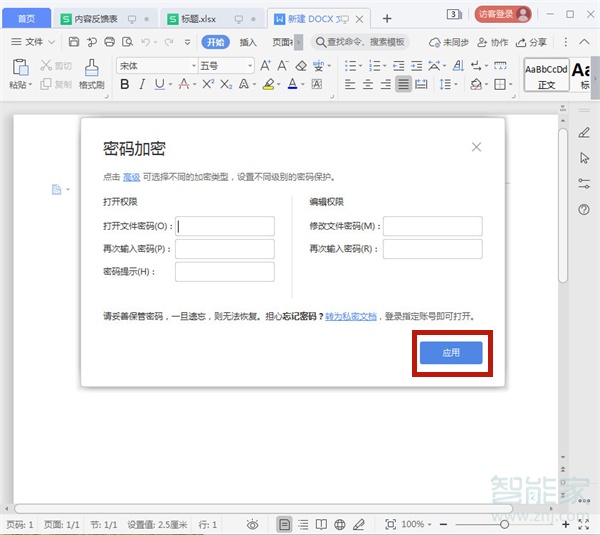Image resolution: width=600 pixels, height=535 pixels.
Task: Collapse the ribbon with chevron arrow
Action: click(x=584, y=42)
